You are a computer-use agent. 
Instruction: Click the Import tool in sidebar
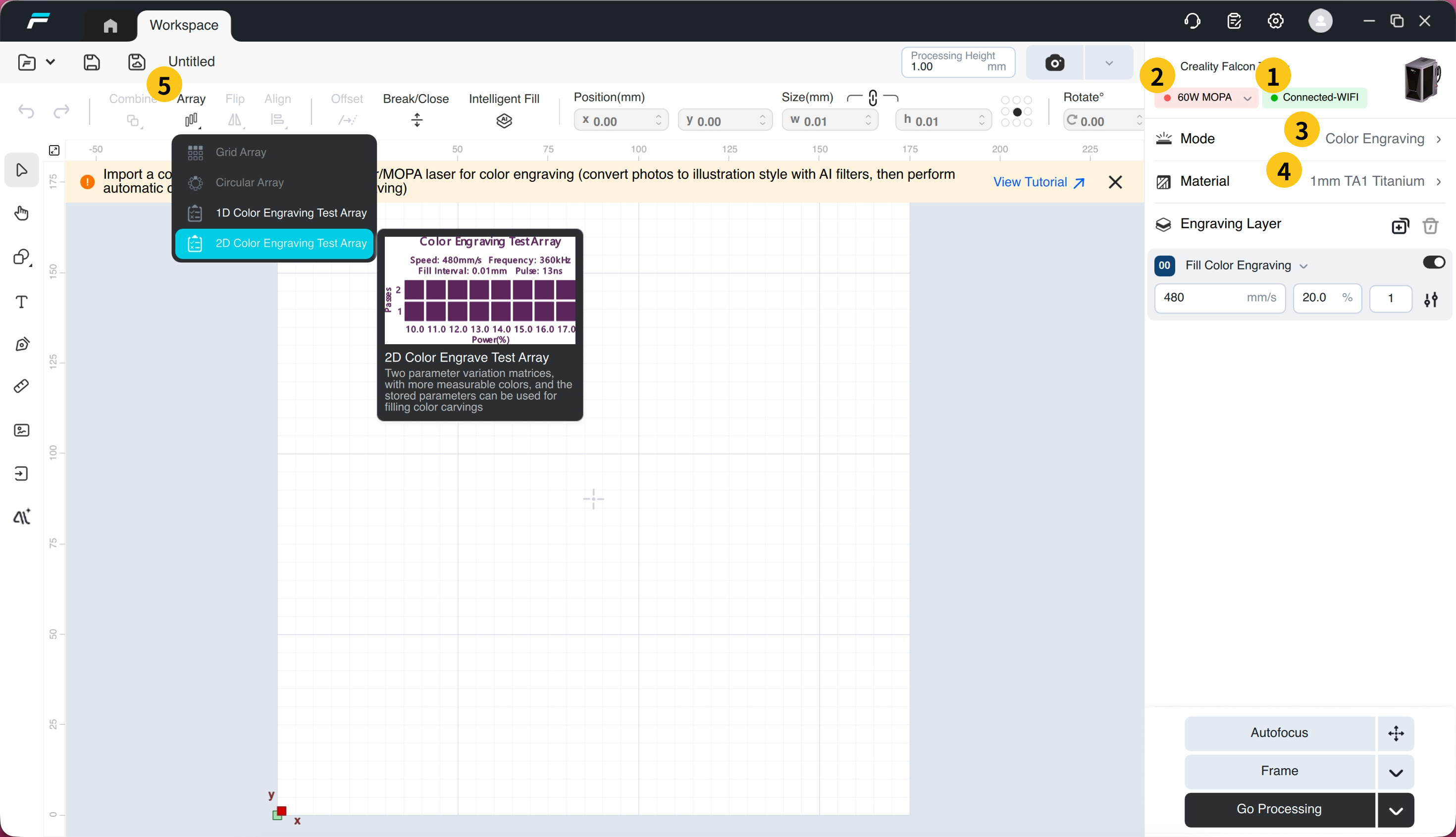click(x=22, y=473)
